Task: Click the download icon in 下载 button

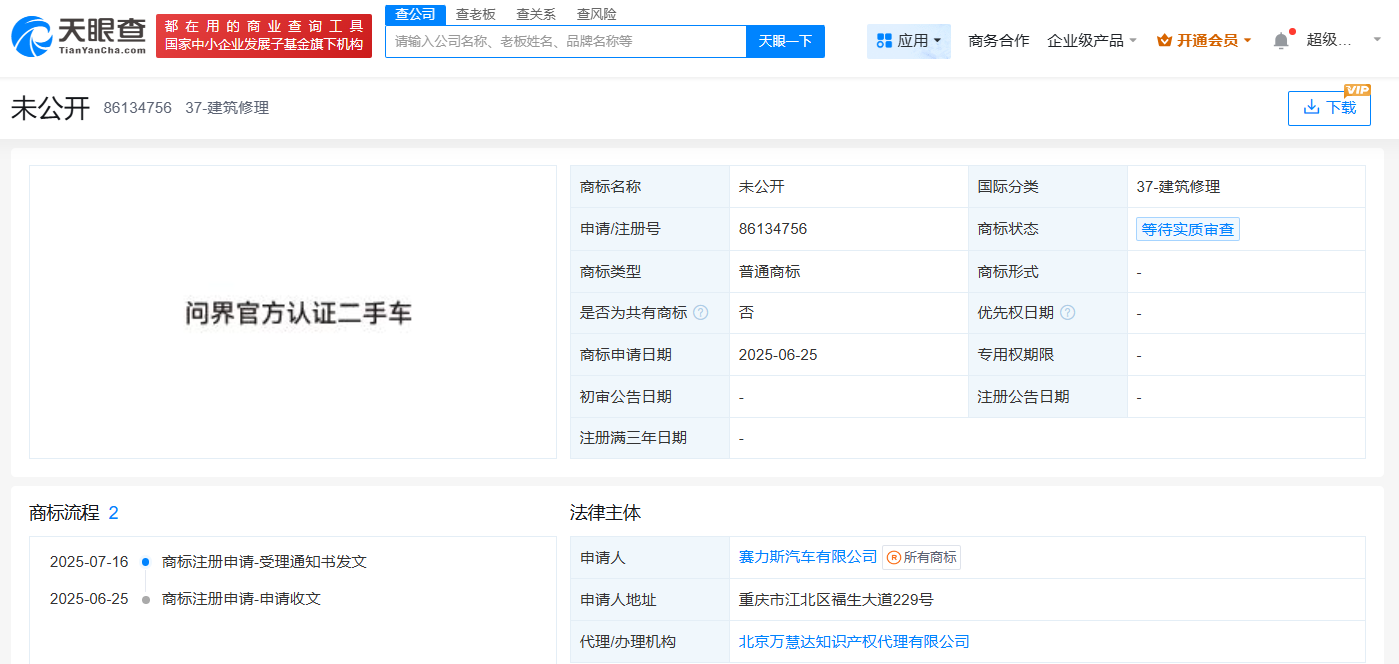Action: tap(1311, 107)
